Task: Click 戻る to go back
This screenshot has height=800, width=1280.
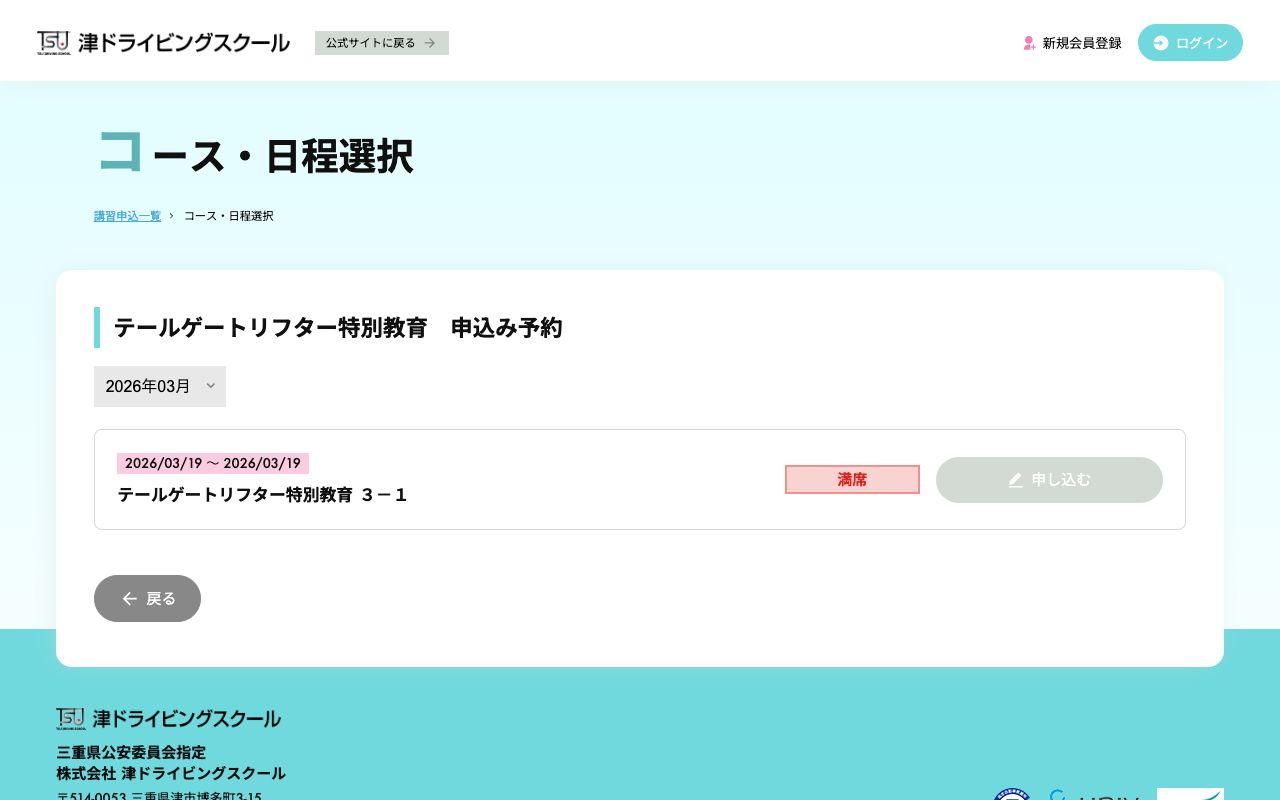Action: click(x=147, y=598)
